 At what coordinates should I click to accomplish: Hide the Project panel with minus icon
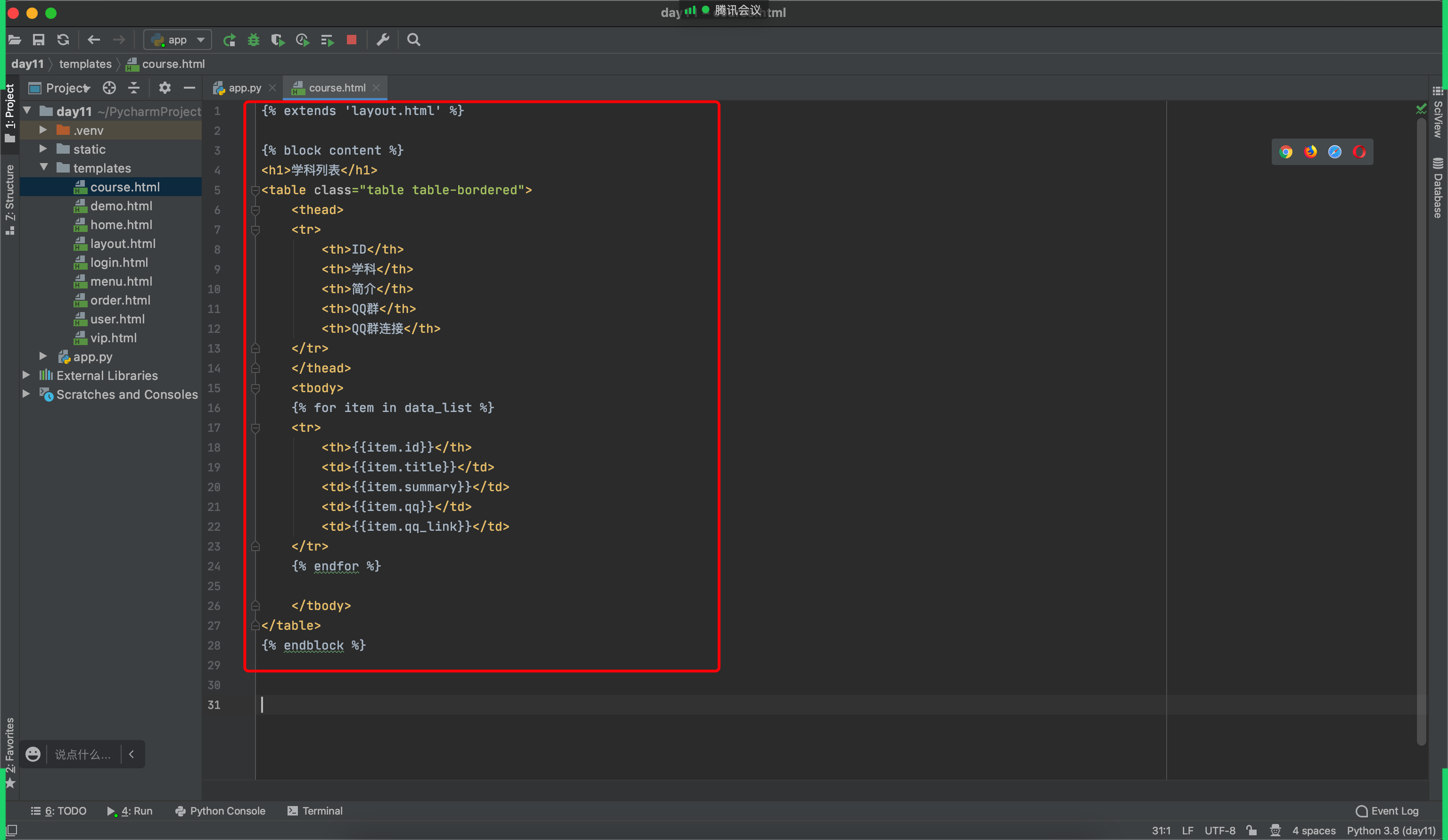pos(189,88)
